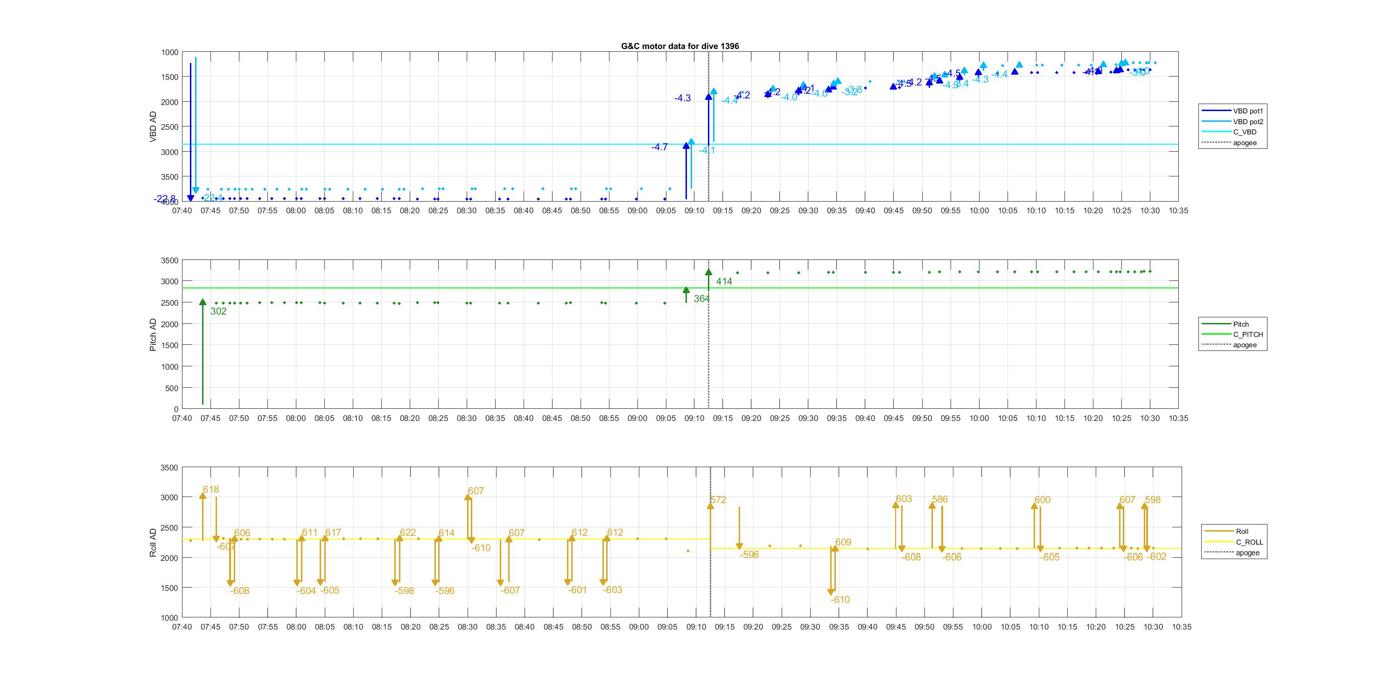Click the roll data label "614"
The width and height of the screenshot is (1400, 693).
point(446,533)
